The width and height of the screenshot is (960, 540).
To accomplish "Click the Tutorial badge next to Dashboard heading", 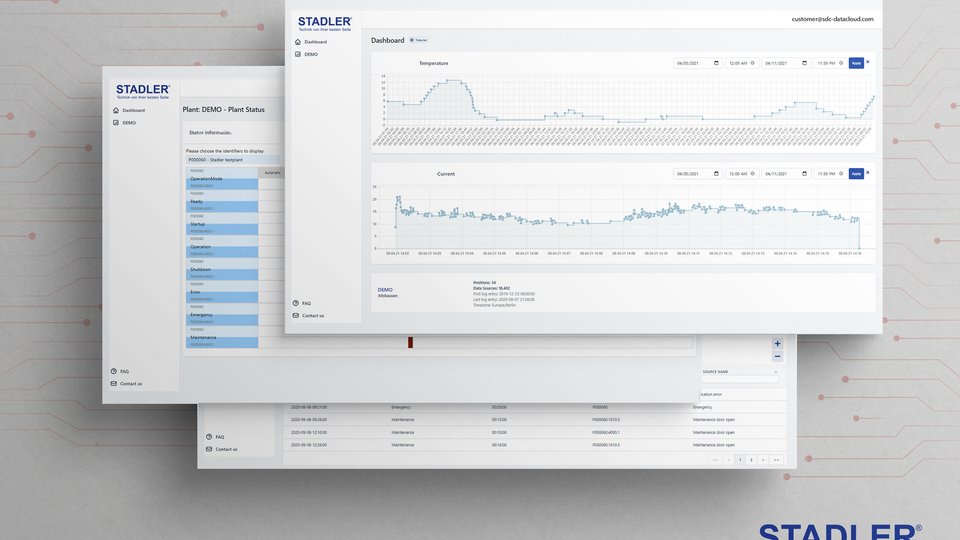I will (419, 40).
